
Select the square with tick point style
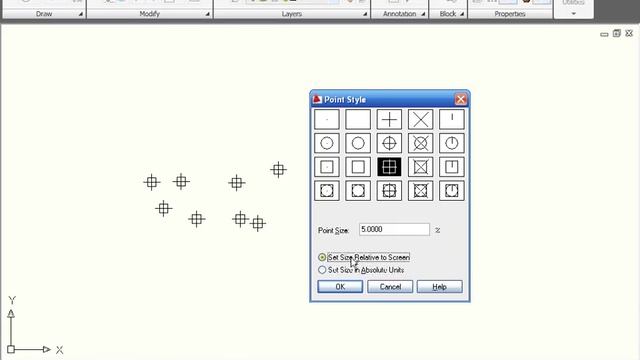pos(451,167)
